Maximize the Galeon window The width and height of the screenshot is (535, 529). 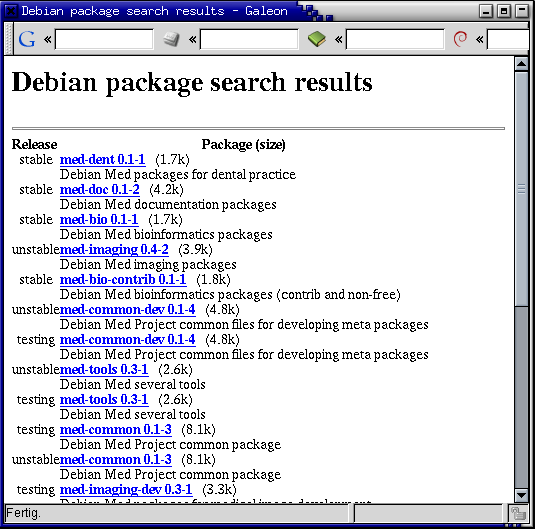pos(504,11)
